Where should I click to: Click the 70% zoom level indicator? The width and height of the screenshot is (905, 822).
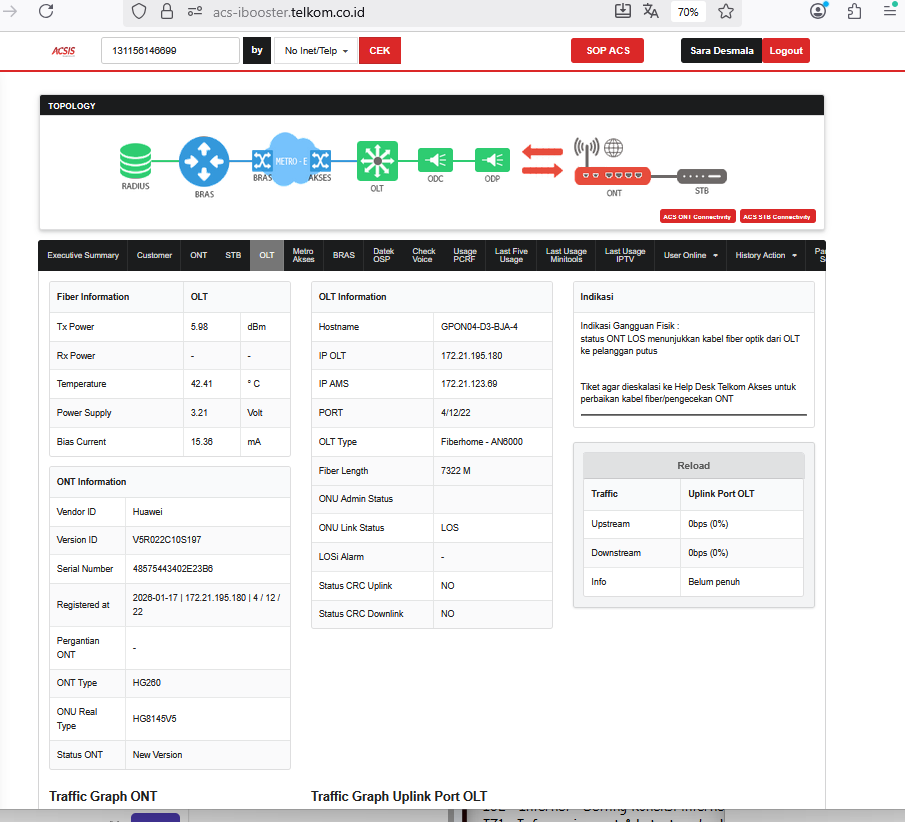(x=688, y=12)
